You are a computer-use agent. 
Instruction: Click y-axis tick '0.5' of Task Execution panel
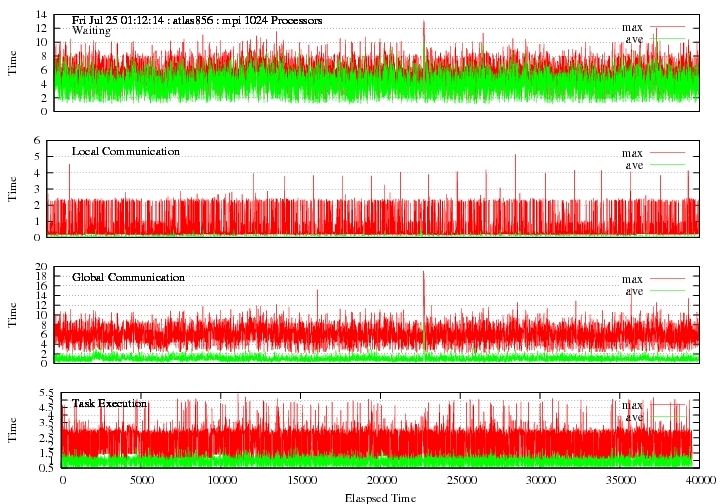[46, 468]
